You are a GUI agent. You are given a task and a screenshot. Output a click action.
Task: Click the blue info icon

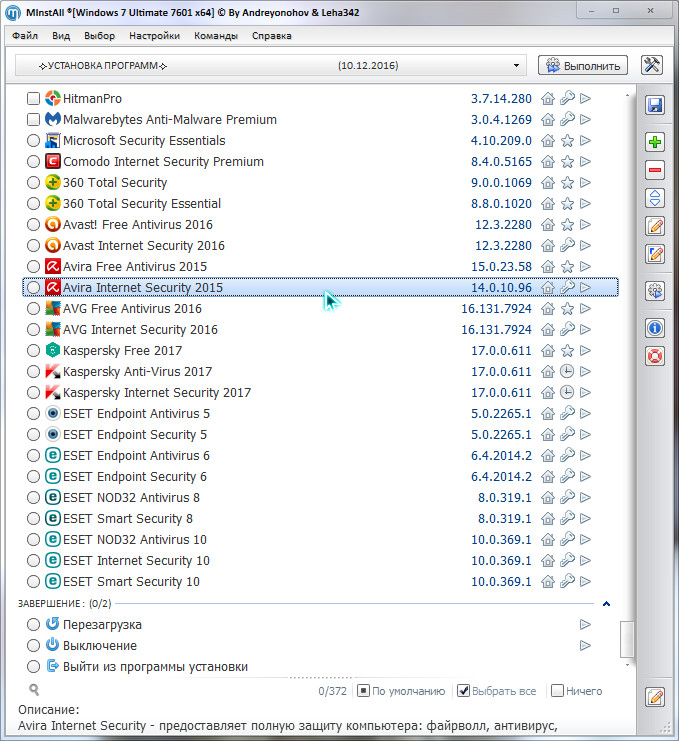[655, 328]
